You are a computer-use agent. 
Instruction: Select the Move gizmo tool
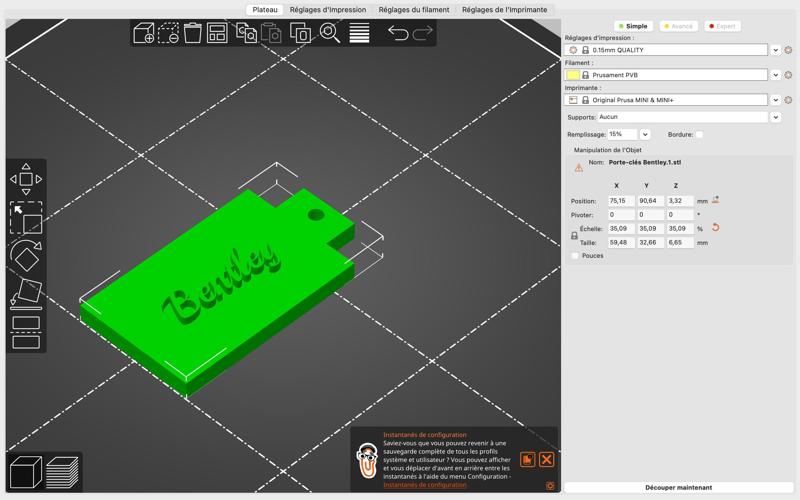click(26, 179)
